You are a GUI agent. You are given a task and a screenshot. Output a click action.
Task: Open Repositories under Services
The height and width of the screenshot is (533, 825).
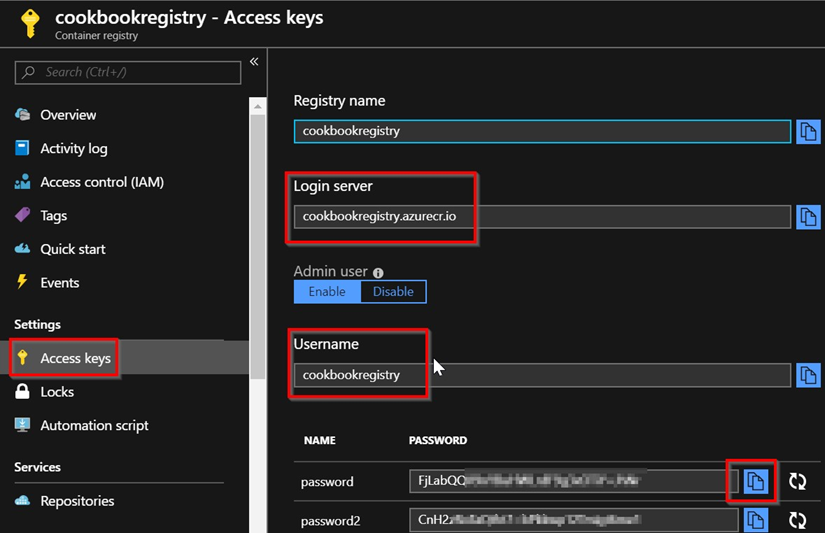point(77,501)
